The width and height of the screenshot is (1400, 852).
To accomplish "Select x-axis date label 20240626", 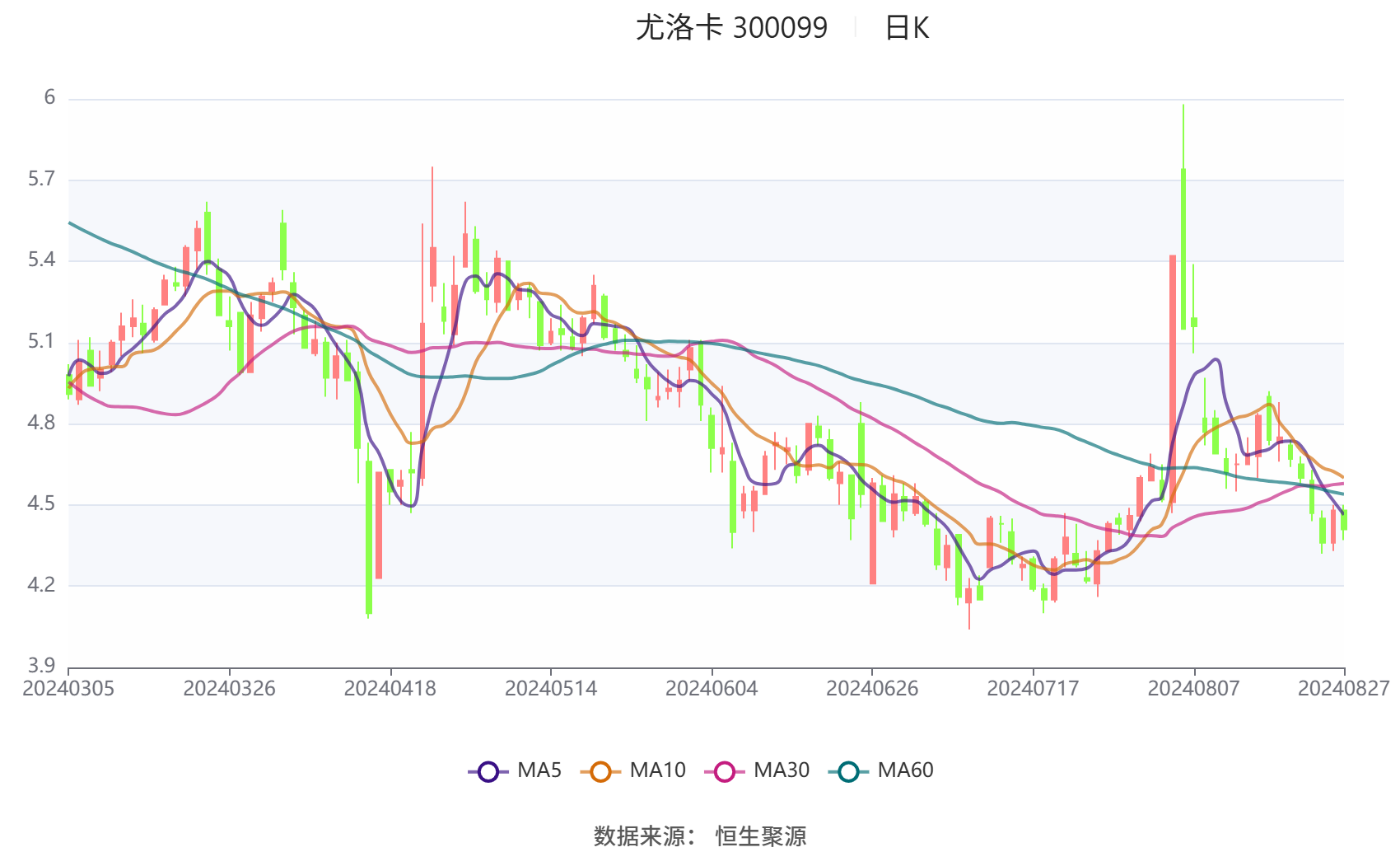I will (872, 689).
